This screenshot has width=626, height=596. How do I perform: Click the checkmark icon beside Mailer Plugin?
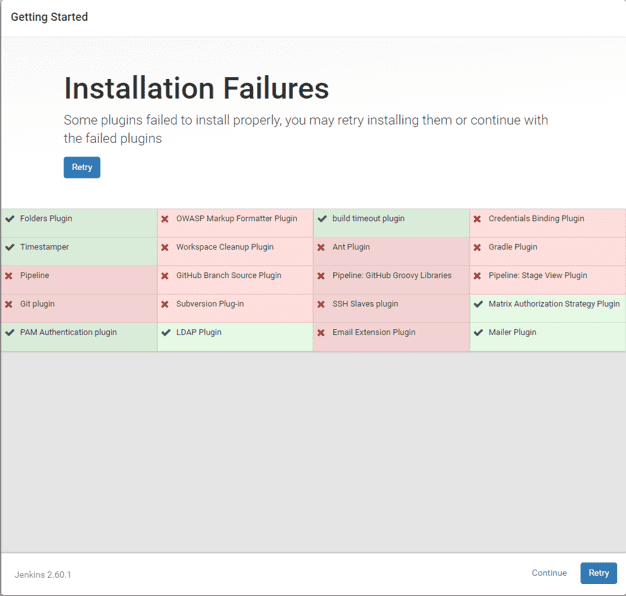click(x=478, y=333)
